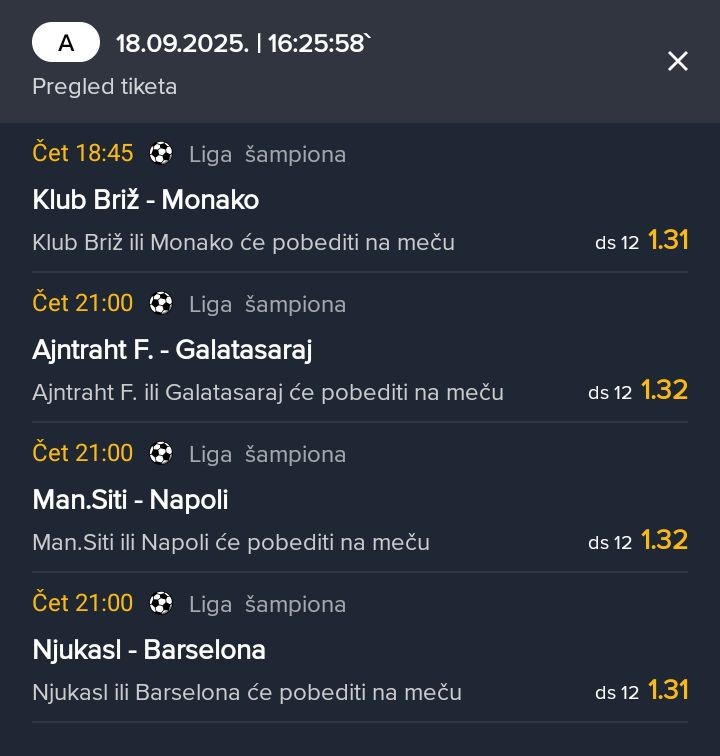Open the Klub Briž - Monako match
This screenshot has width=720, height=756.
[x=146, y=200]
